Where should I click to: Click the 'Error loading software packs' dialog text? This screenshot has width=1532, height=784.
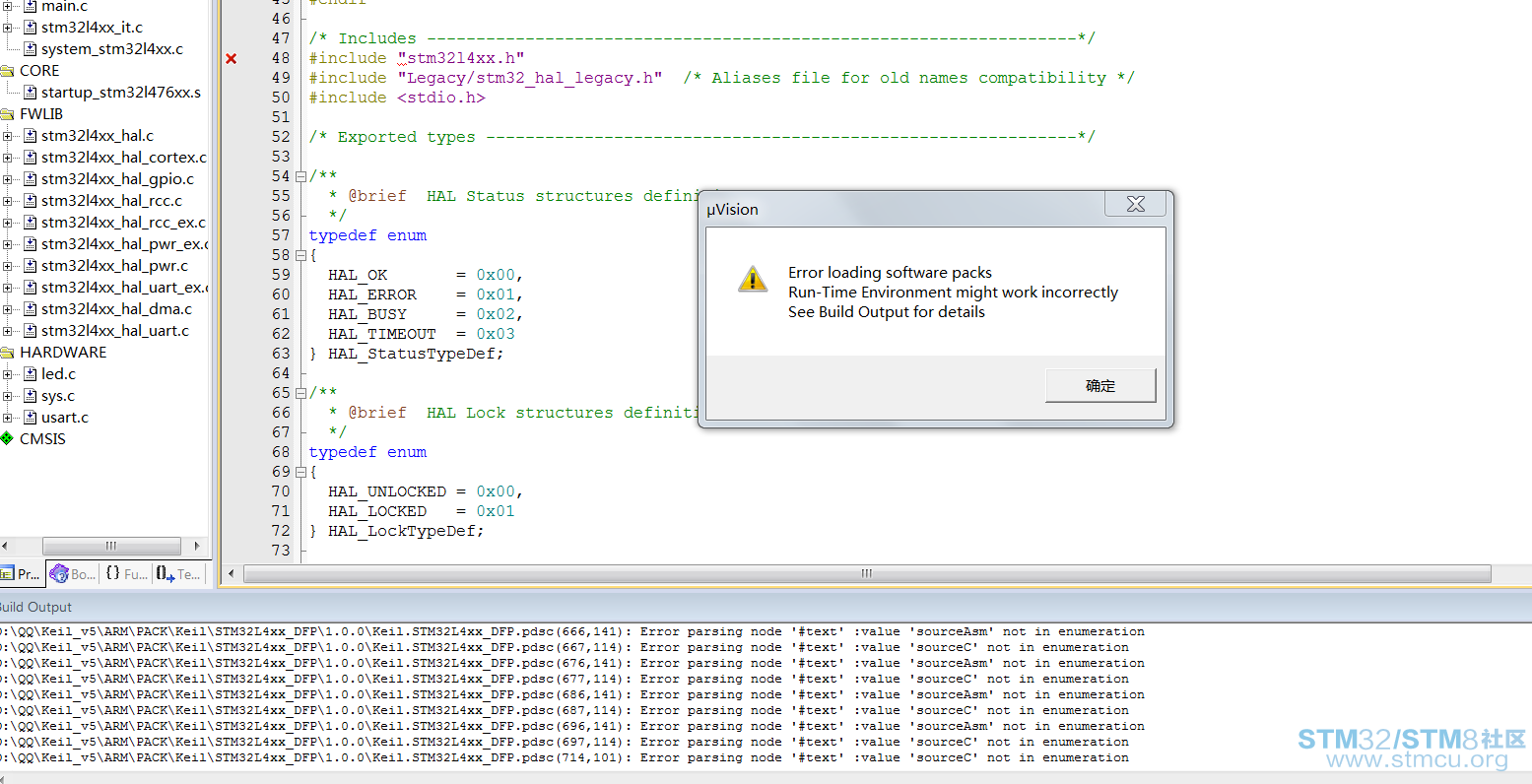(x=890, y=273)
